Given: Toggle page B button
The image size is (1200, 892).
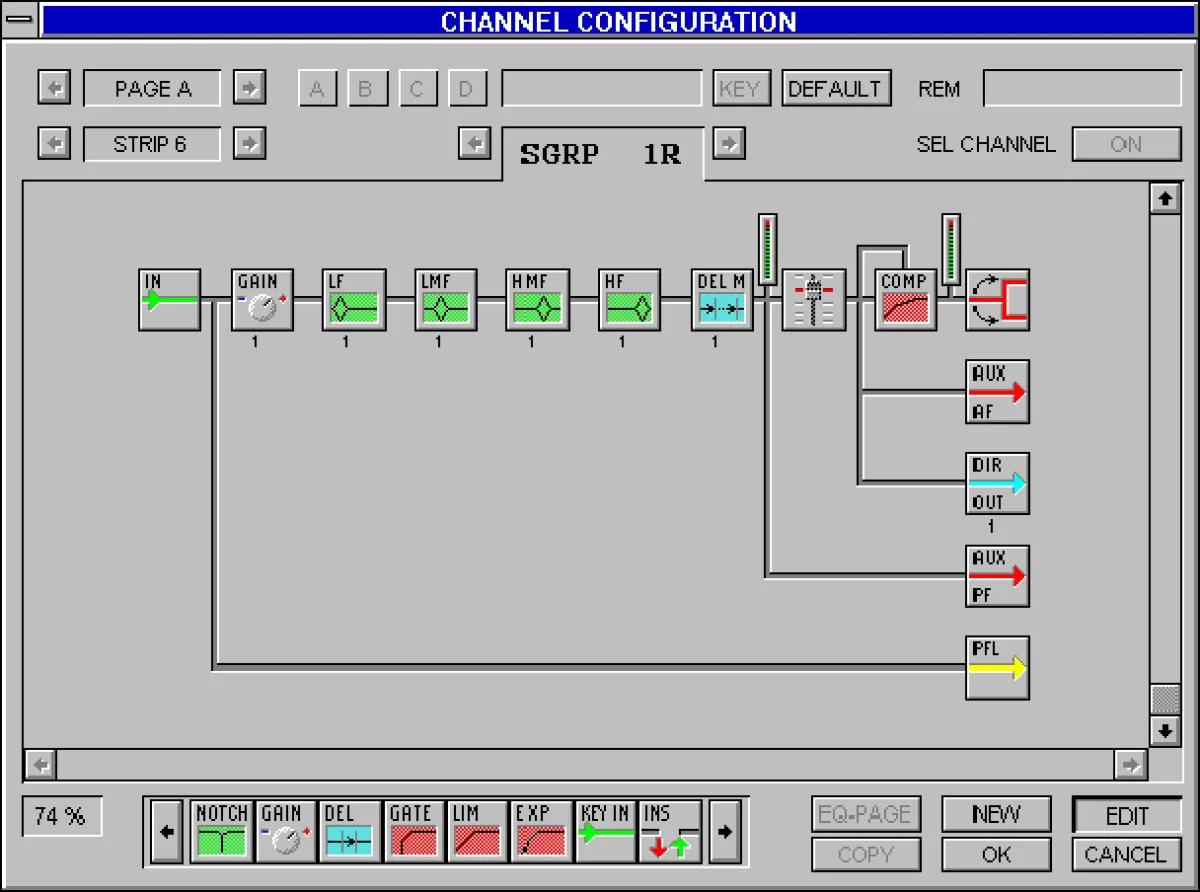Looking at the screenshot, I should tap(366, 89).
